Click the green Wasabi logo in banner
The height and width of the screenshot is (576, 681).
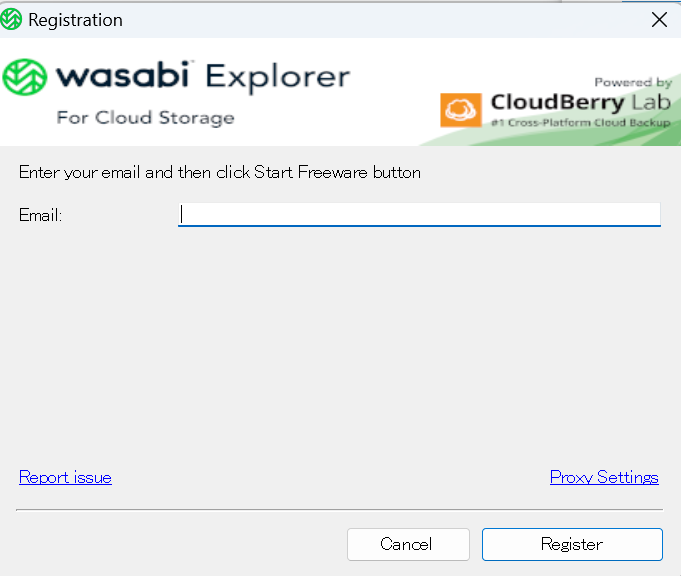25,77
